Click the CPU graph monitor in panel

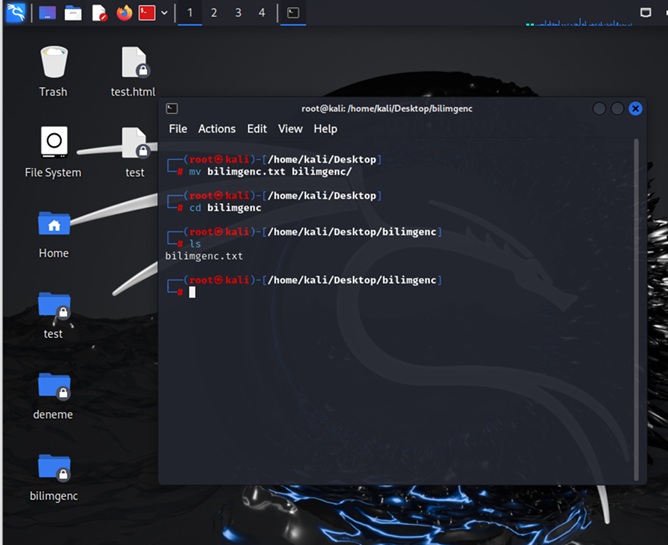(x=579, y=21)
